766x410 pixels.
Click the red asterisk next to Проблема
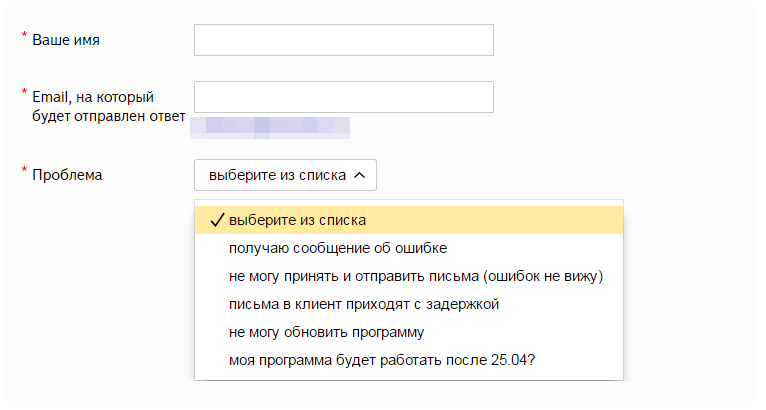click(24, 171)
